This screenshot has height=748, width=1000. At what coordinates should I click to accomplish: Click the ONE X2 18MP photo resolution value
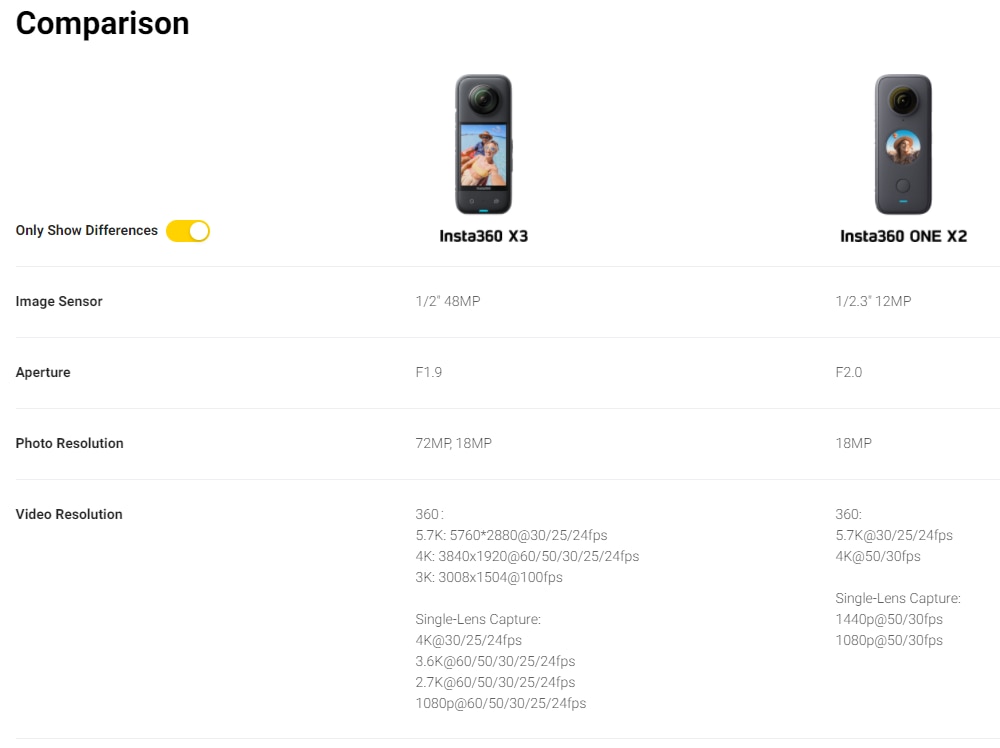(853, 443)
